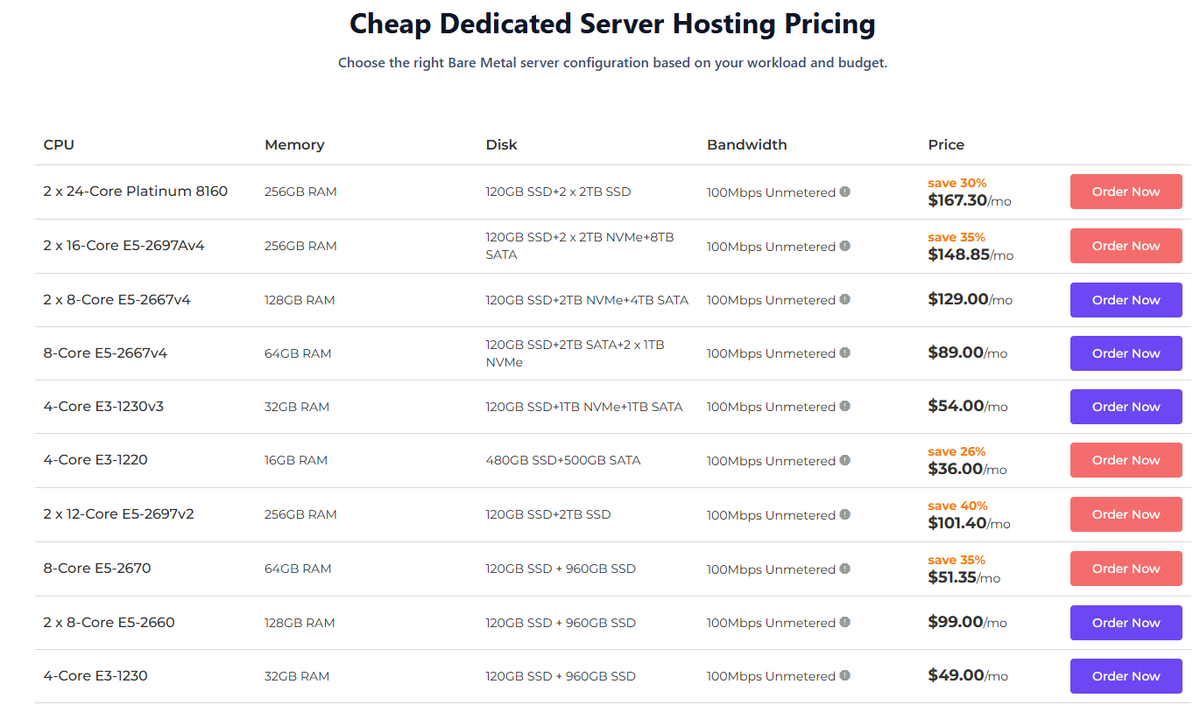Click bandwidth info icon in Platinum 8160 row
1200x705 pixels.
[x=845, y=192]
